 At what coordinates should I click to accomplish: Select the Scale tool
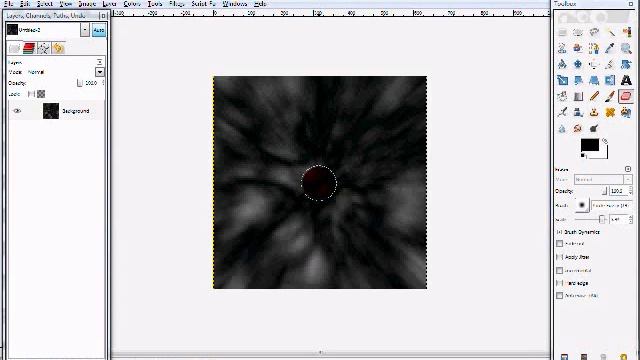click(562, 80)
